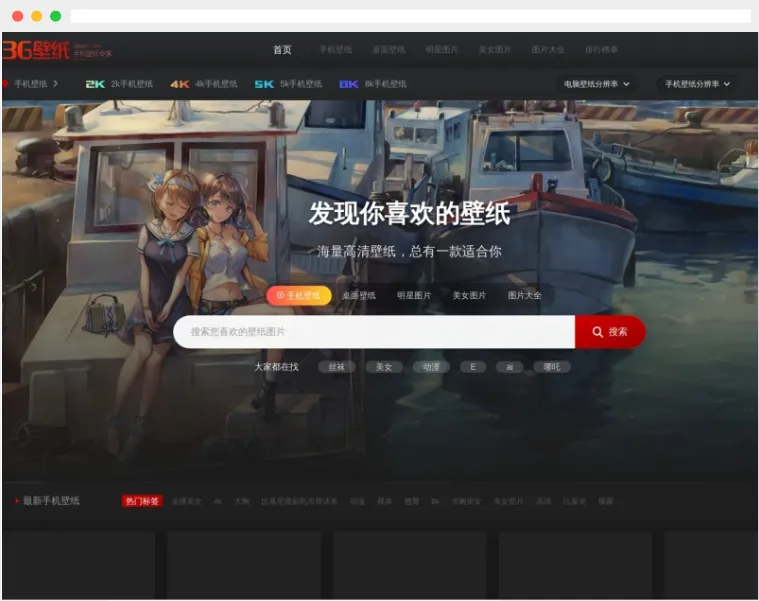The height and width of the screenshot is (601, 759).
Task: Expand the 电脑壁纸分辨率 dropdown
Action: tap(596, 84)
